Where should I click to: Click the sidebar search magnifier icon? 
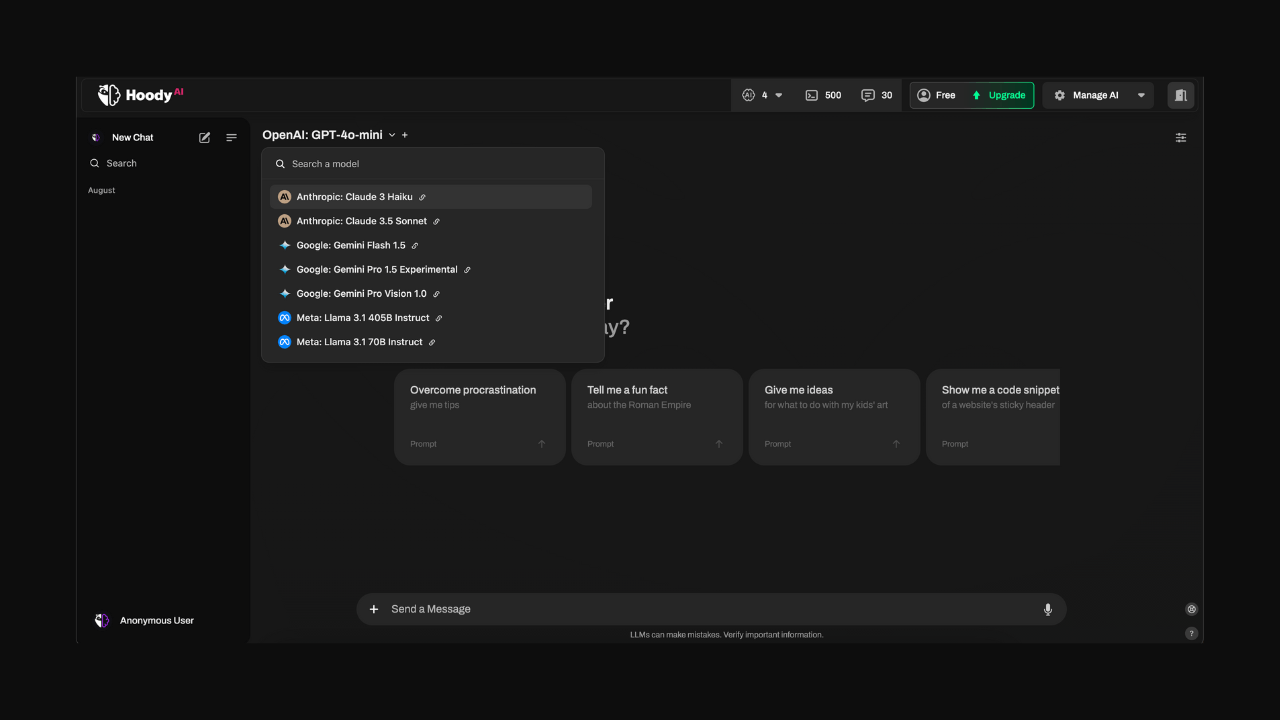(95, 163)
